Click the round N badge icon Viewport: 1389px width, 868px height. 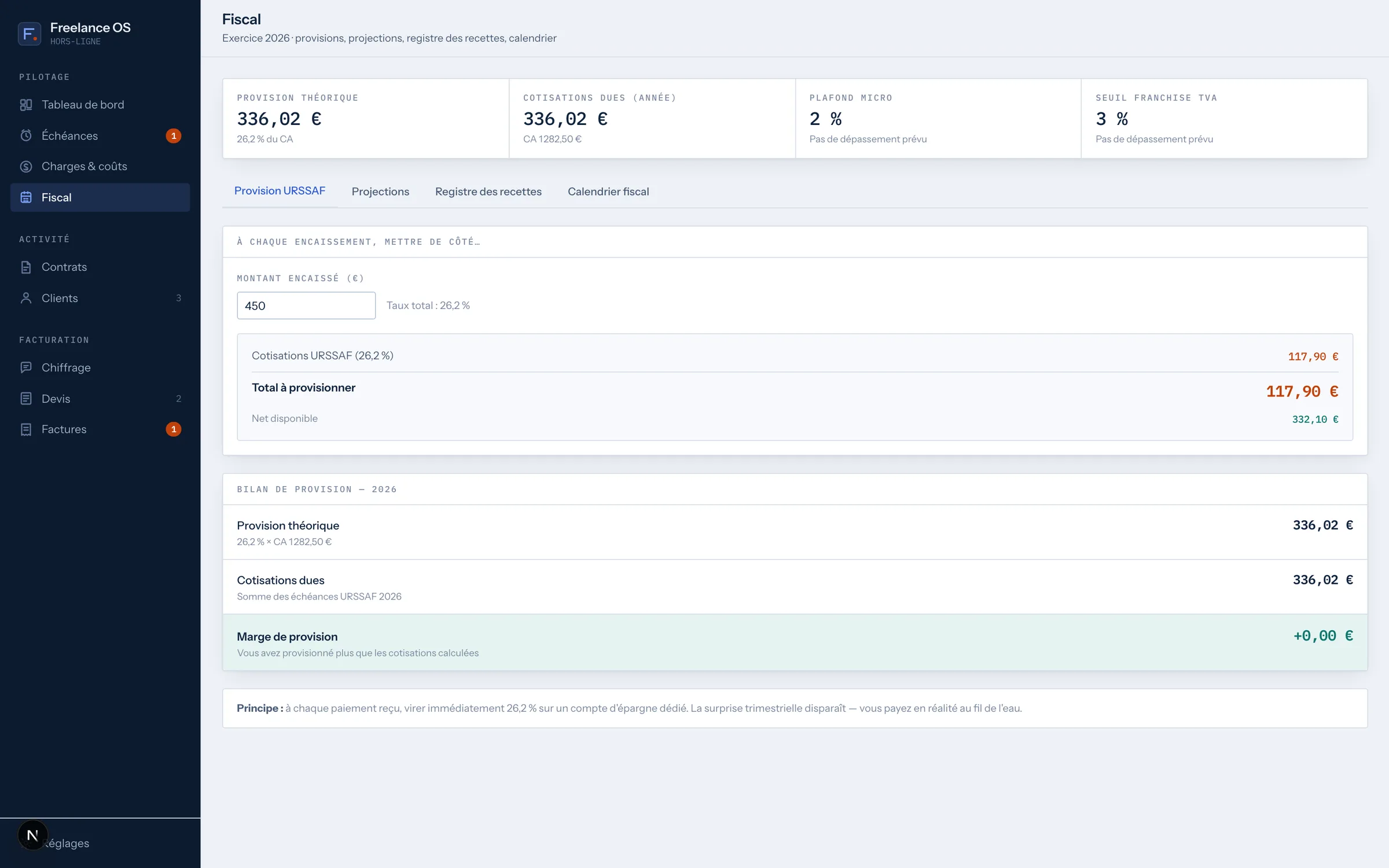[x=32, y=835]
